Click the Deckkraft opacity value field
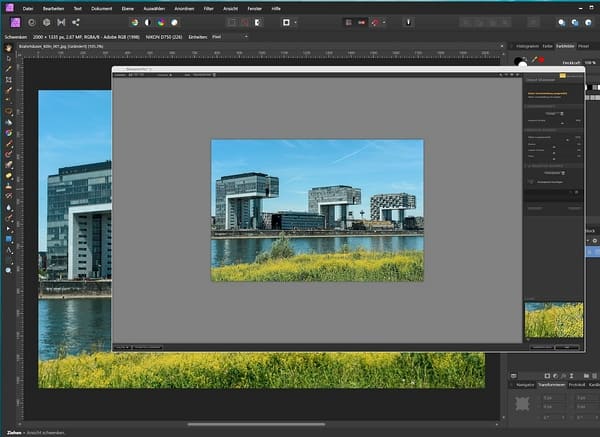Viewport: 600px width, 437px height. [590, 62]
